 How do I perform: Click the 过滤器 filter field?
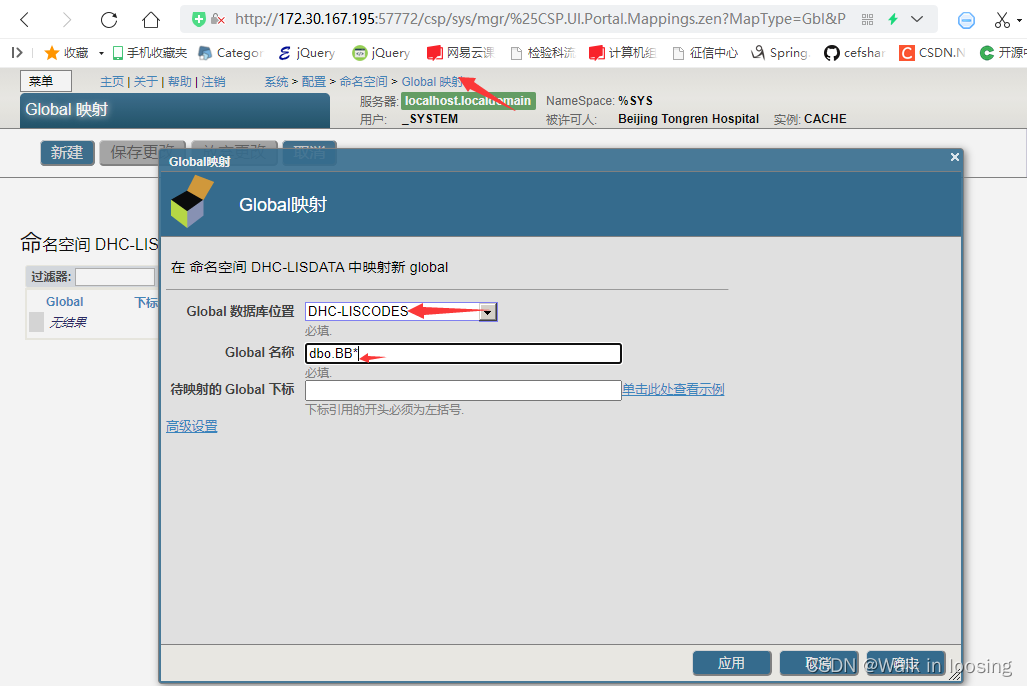(x=115, y=276)
